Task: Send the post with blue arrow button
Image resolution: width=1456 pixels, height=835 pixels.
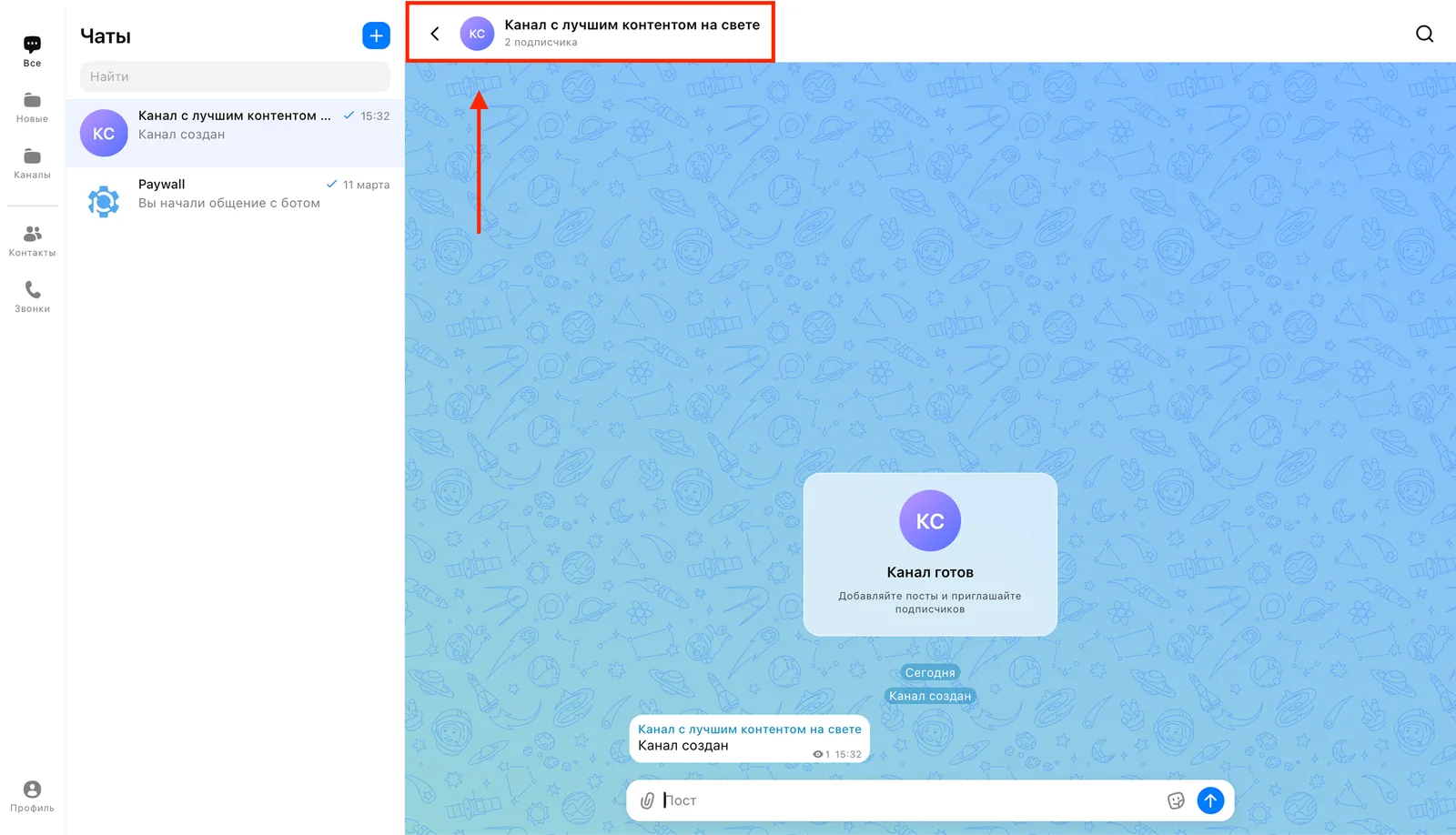Action: click(1210, 800)
